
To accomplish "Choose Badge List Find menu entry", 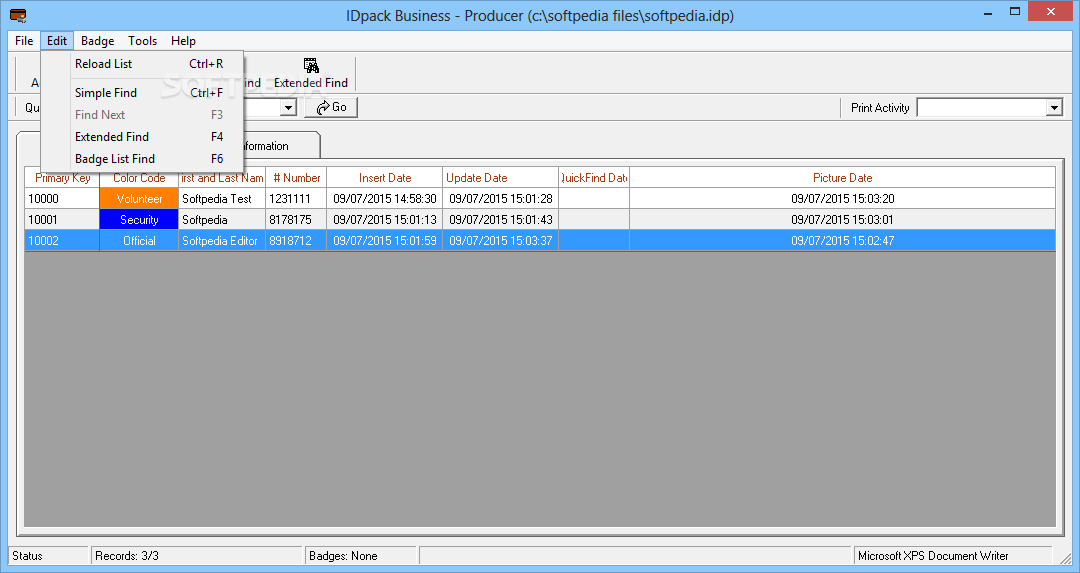I will coord(142,158).
